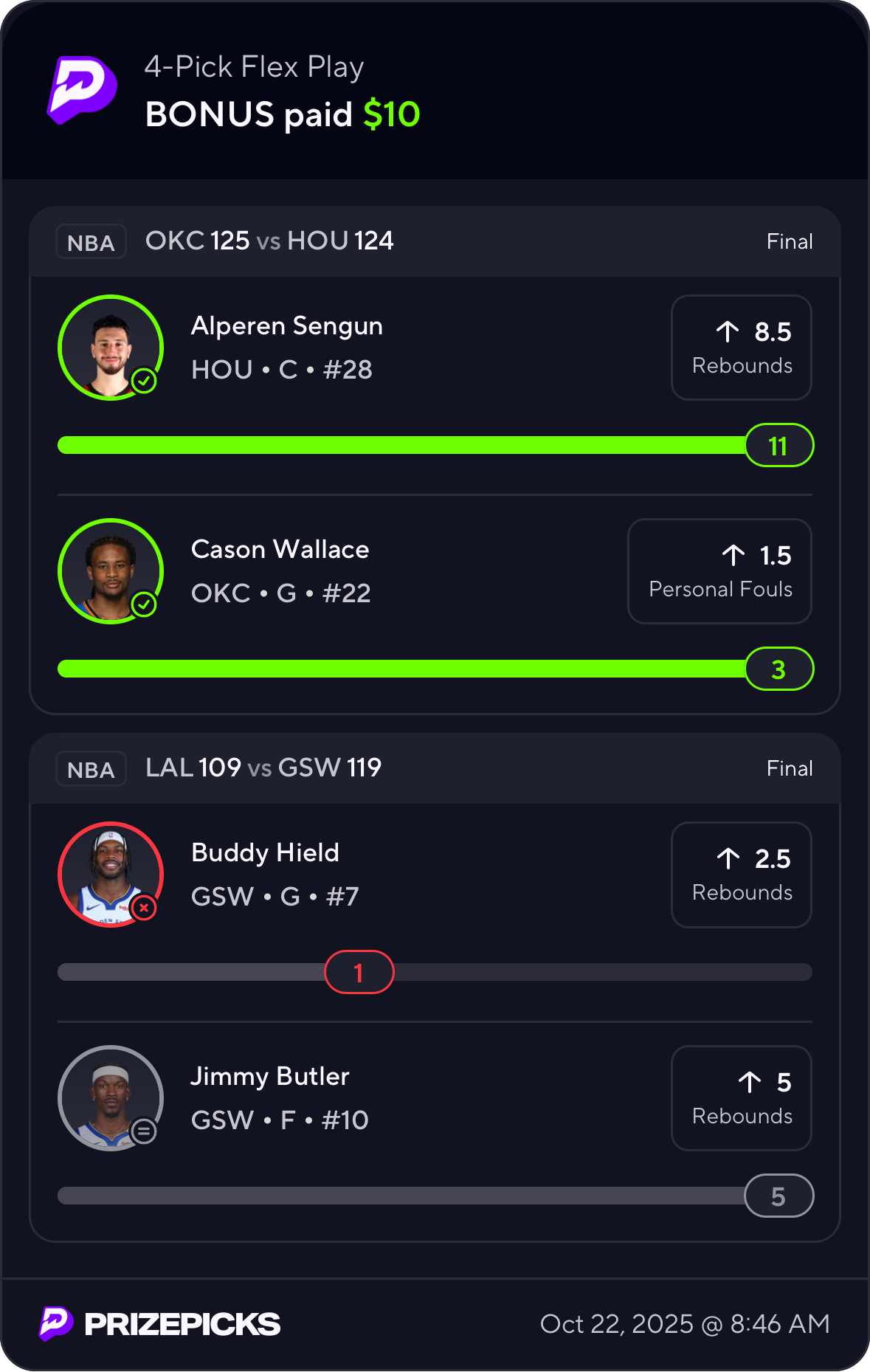Click the BONUS paid $10 heading
This screenshot has width=870, height=1372.
[x=283, y=114]
